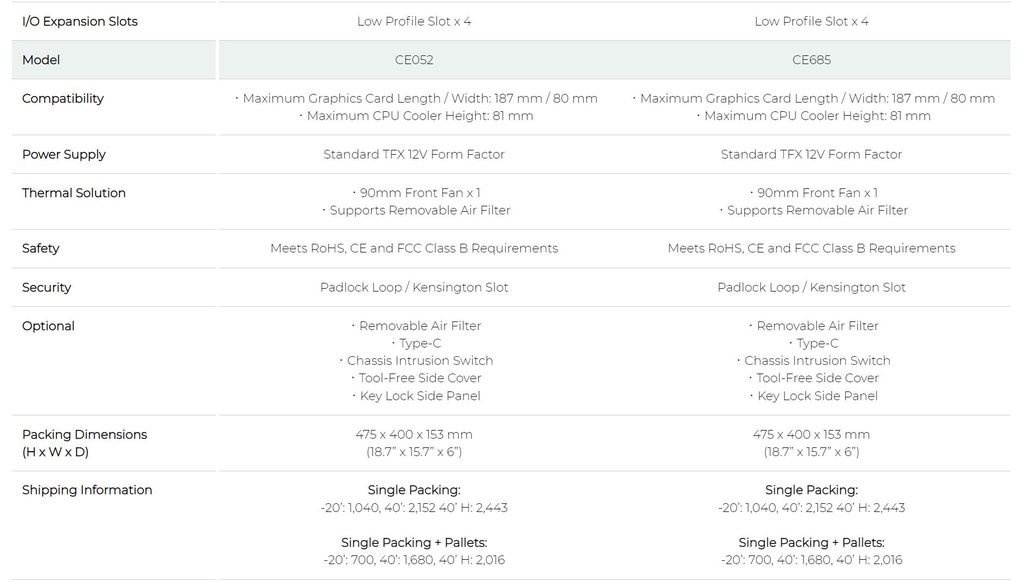Viewport: 1024px width, 582px height.
Task: Select the Model row label
Action: click(41, 60)
